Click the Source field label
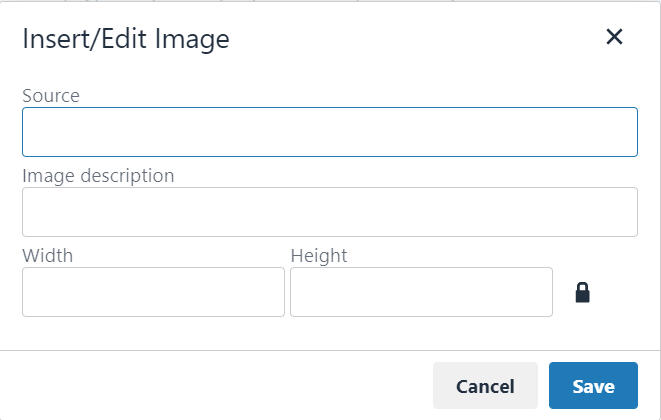Screen dimensions: 661x420 click(x=51, y=96)
